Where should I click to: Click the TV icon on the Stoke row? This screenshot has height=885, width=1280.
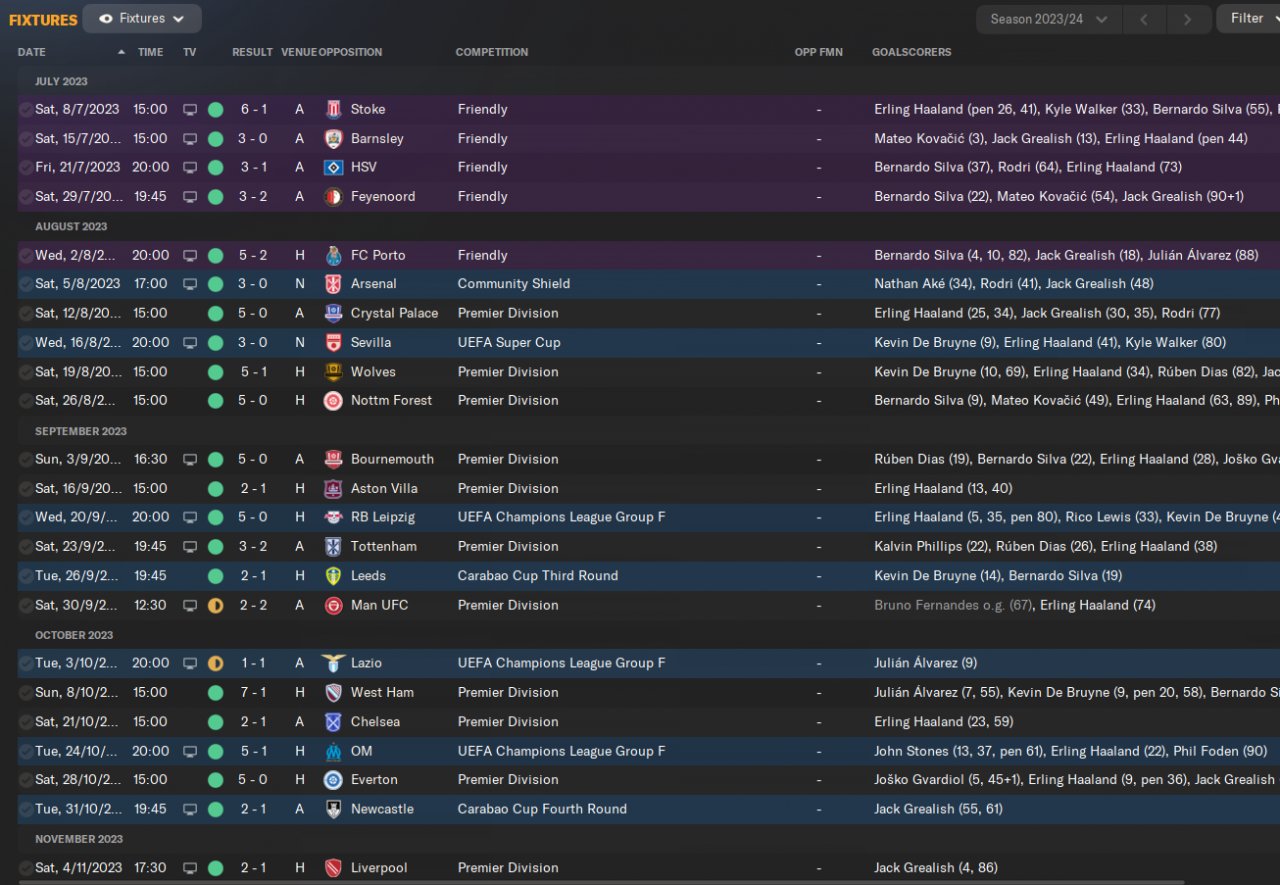tap(190, 110)
